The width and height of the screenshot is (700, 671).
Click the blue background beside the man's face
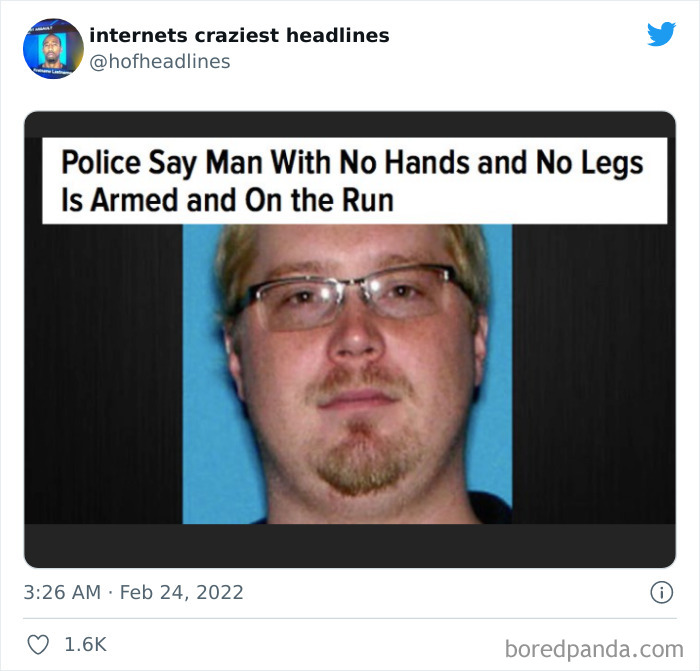point(201,379)
